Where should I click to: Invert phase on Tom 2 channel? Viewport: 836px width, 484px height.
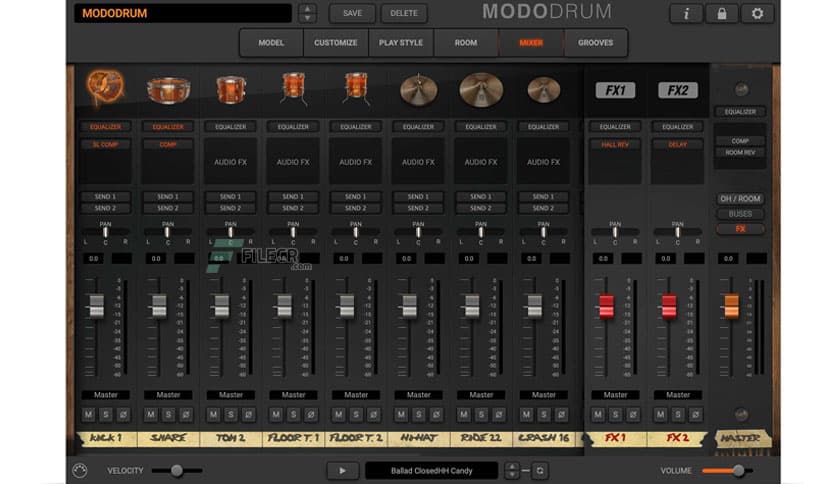point(248,414)
